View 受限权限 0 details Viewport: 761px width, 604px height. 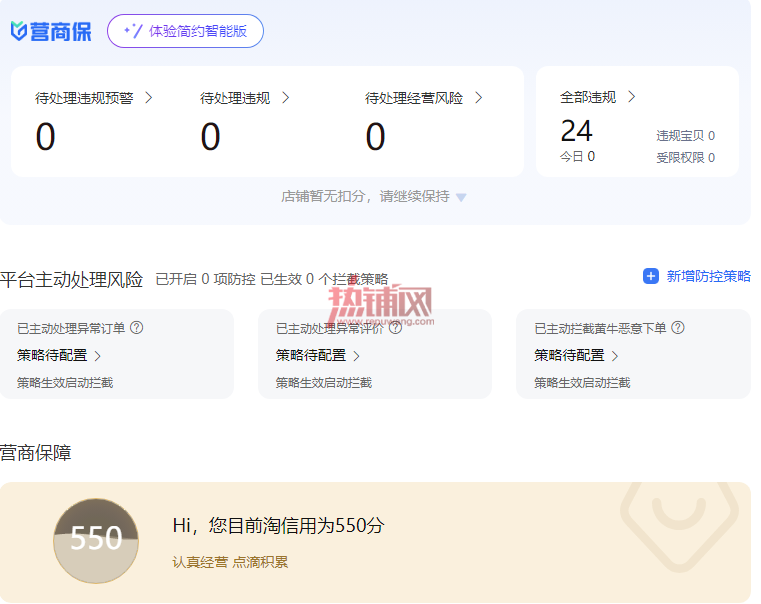click(x=685, y=158)
